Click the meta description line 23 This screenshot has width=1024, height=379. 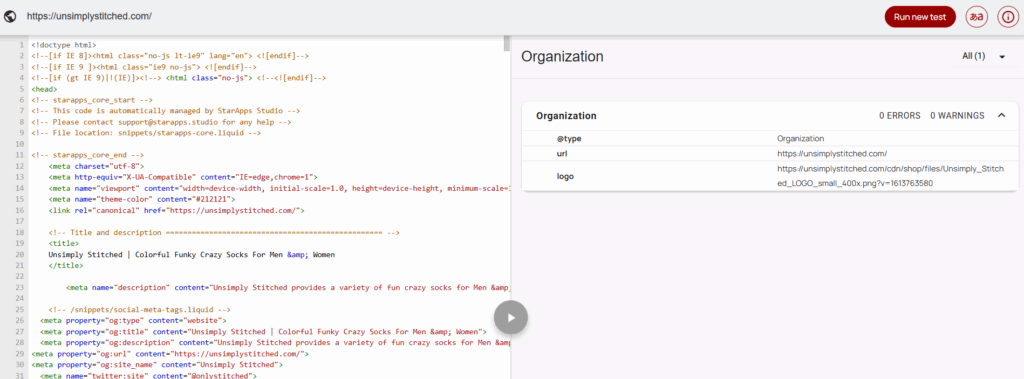[x=287, y=287]
